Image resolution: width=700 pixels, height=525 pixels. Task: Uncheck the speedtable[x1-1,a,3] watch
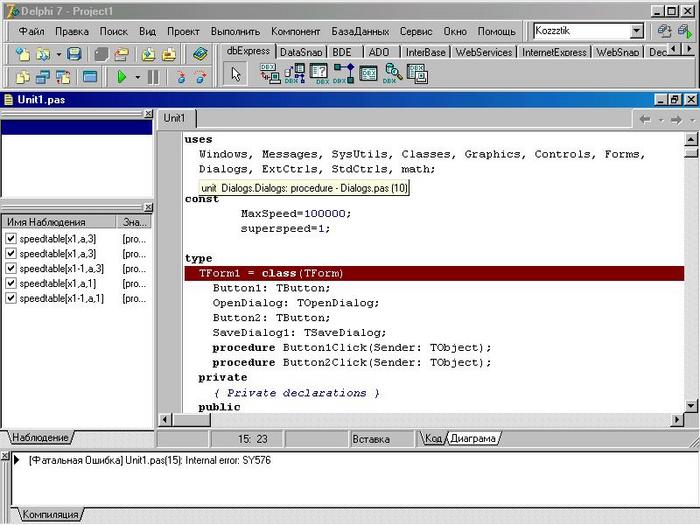(x=11, y=268)
